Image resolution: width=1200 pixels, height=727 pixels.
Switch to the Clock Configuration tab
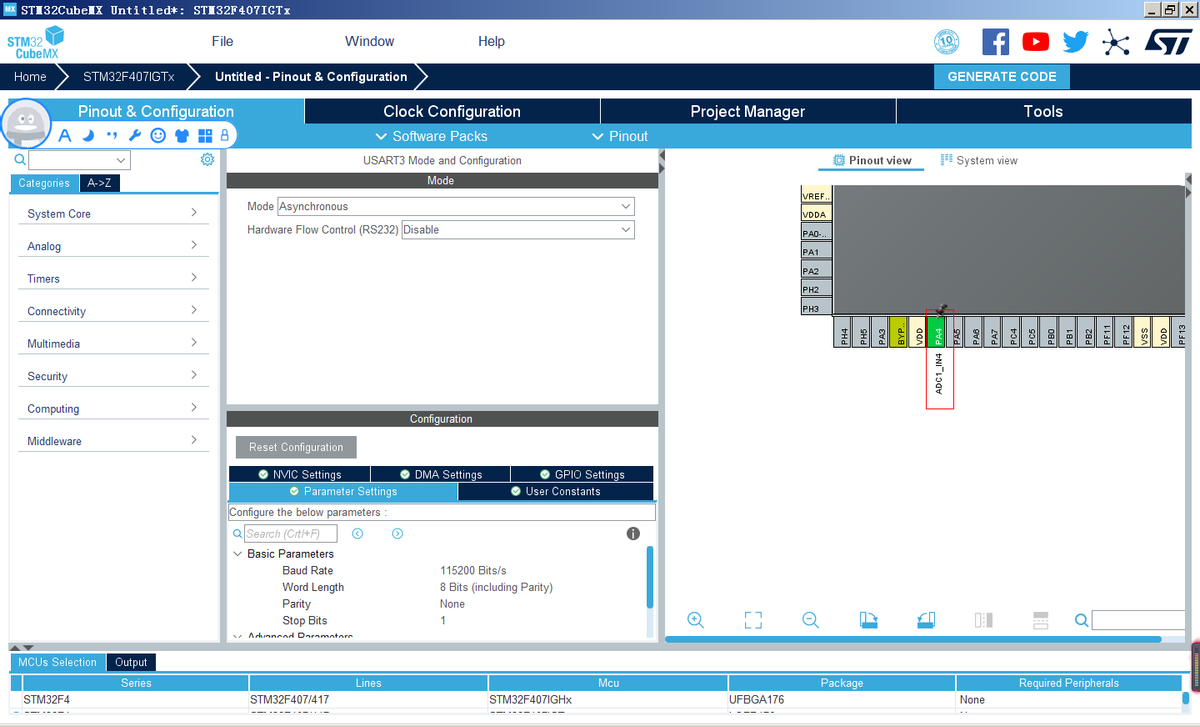(452, 111)
